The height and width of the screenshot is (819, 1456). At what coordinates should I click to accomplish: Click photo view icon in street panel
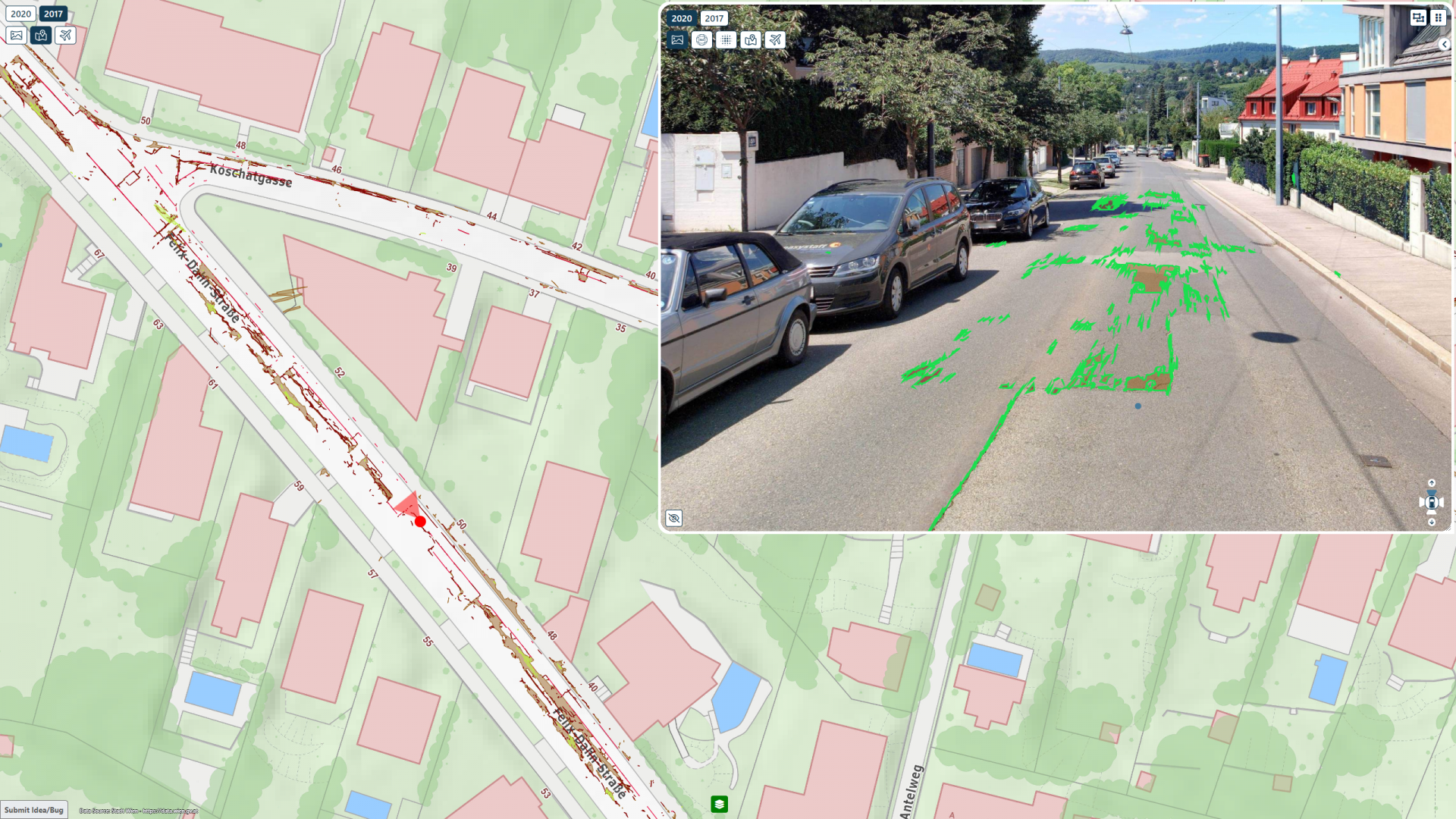[x=676, y=39]
